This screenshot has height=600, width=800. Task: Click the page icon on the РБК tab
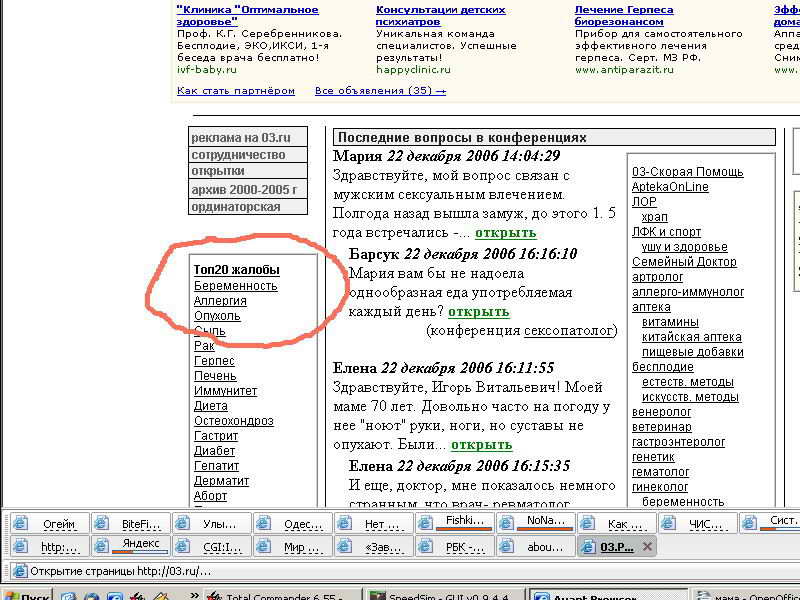click(x=426, y=547)
